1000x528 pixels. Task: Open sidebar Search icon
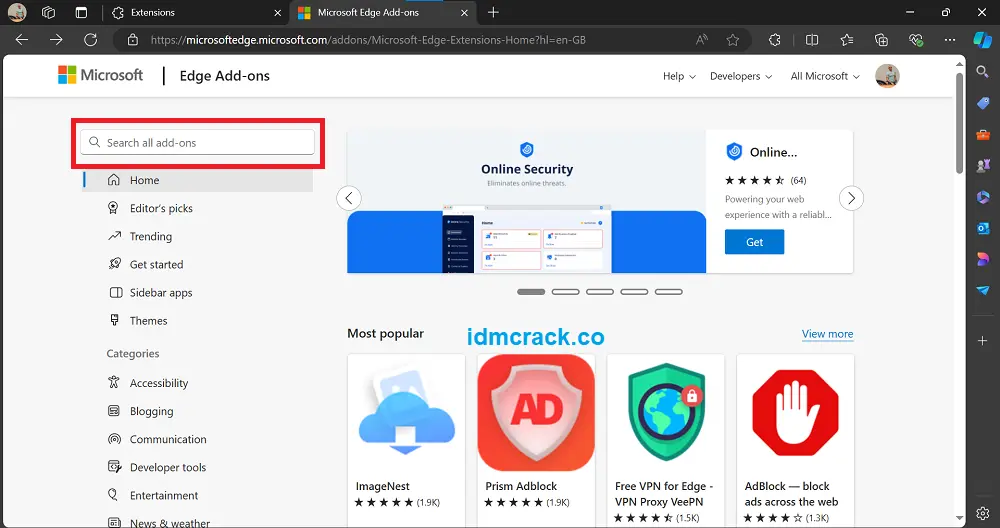pos(983,72)
